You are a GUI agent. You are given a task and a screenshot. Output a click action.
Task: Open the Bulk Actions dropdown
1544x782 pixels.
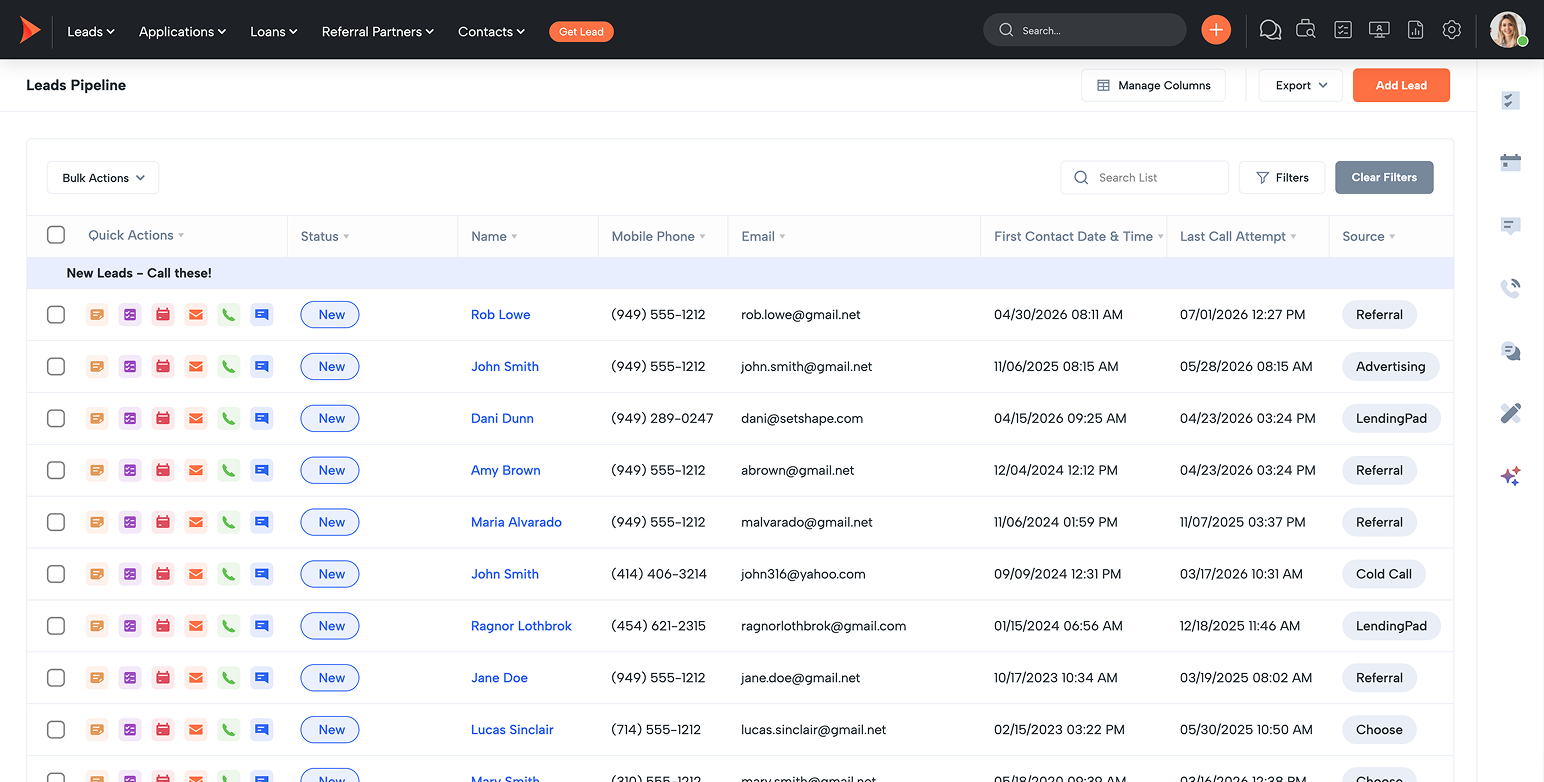click(x=103, y=178)
